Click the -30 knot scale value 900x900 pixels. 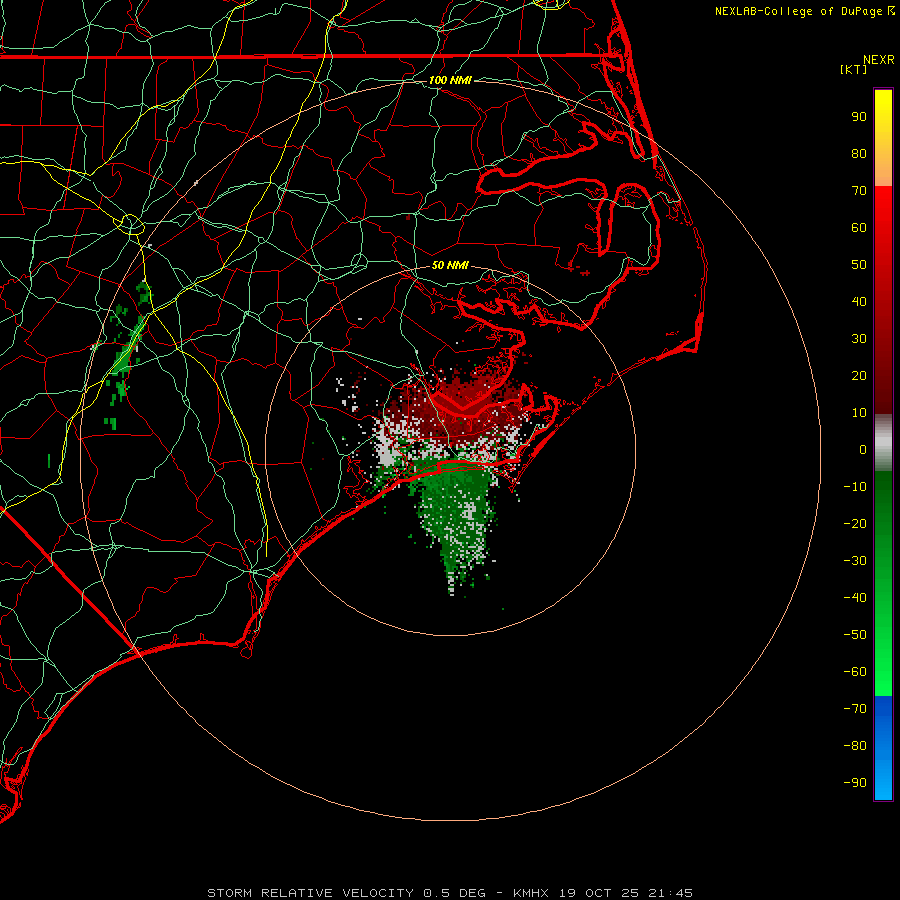(x=855, y=561)
